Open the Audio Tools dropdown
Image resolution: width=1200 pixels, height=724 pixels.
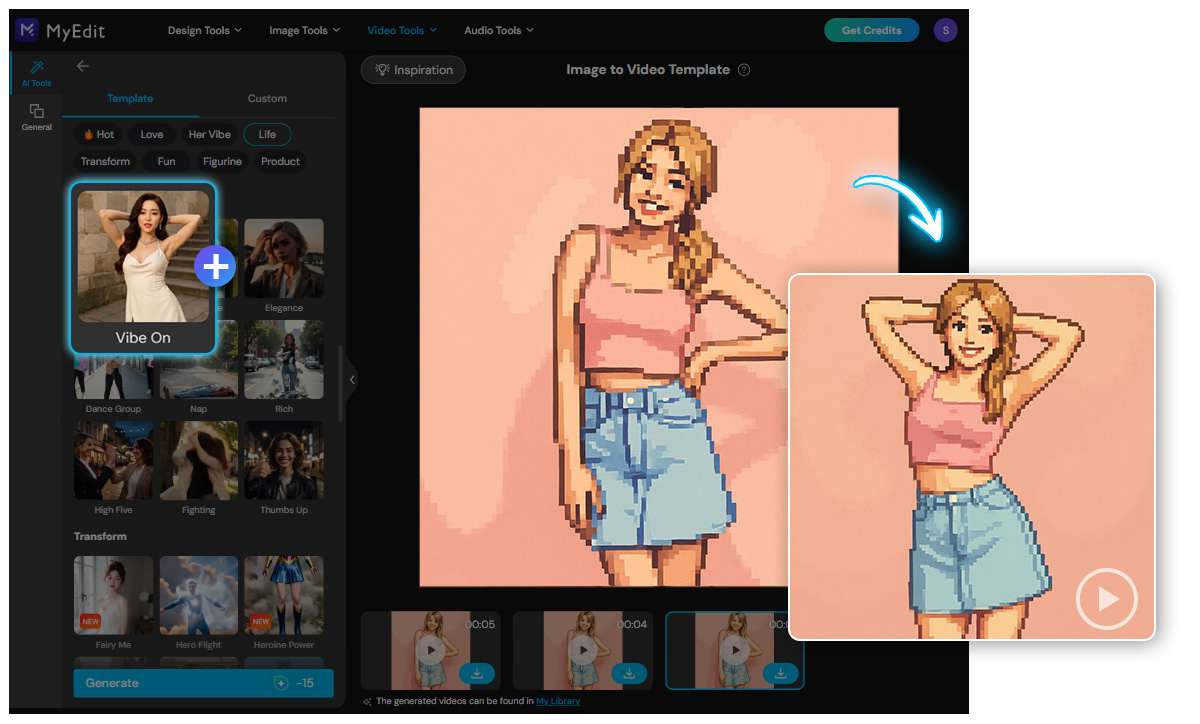[x=498, y=30]
